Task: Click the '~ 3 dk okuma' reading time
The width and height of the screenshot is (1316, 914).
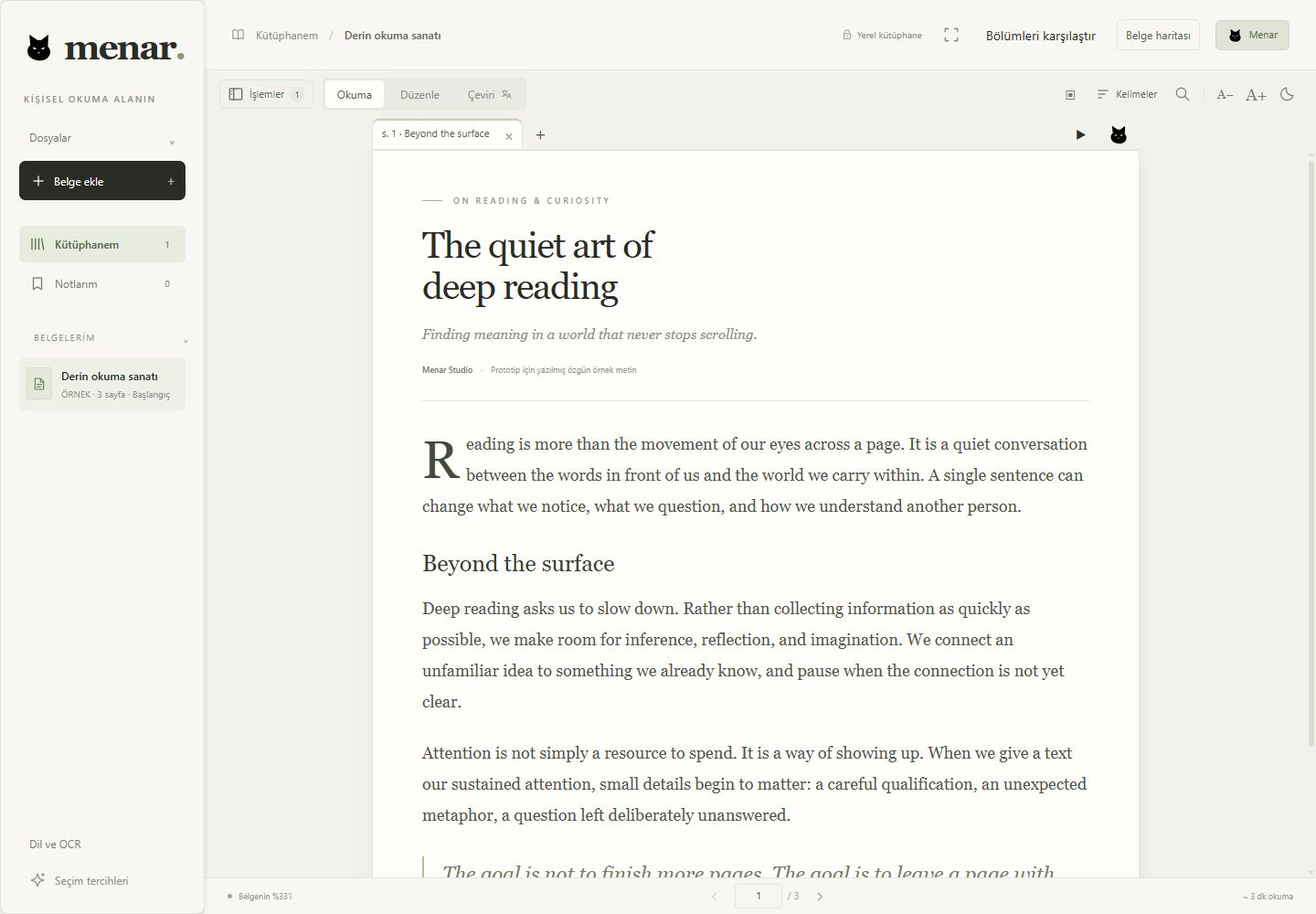Action: click(1268, 897)
